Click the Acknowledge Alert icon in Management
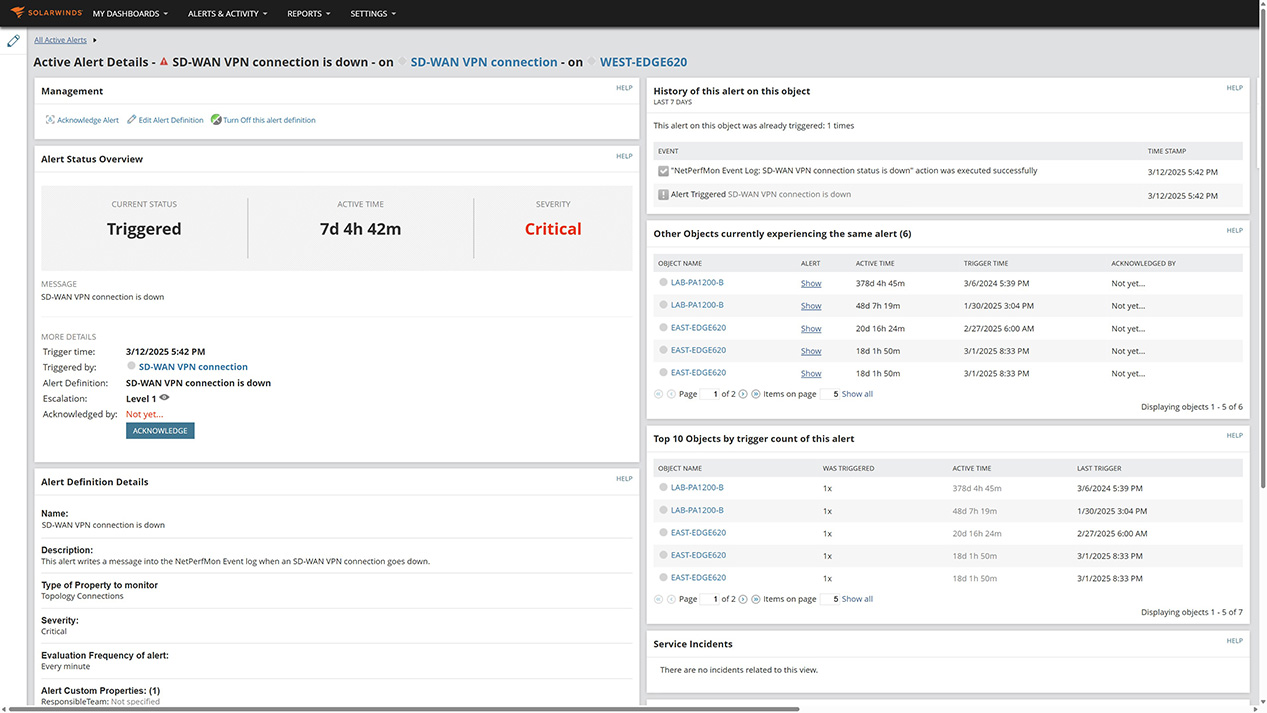This screenshot has width=1267, height=713. pos(49,119)
